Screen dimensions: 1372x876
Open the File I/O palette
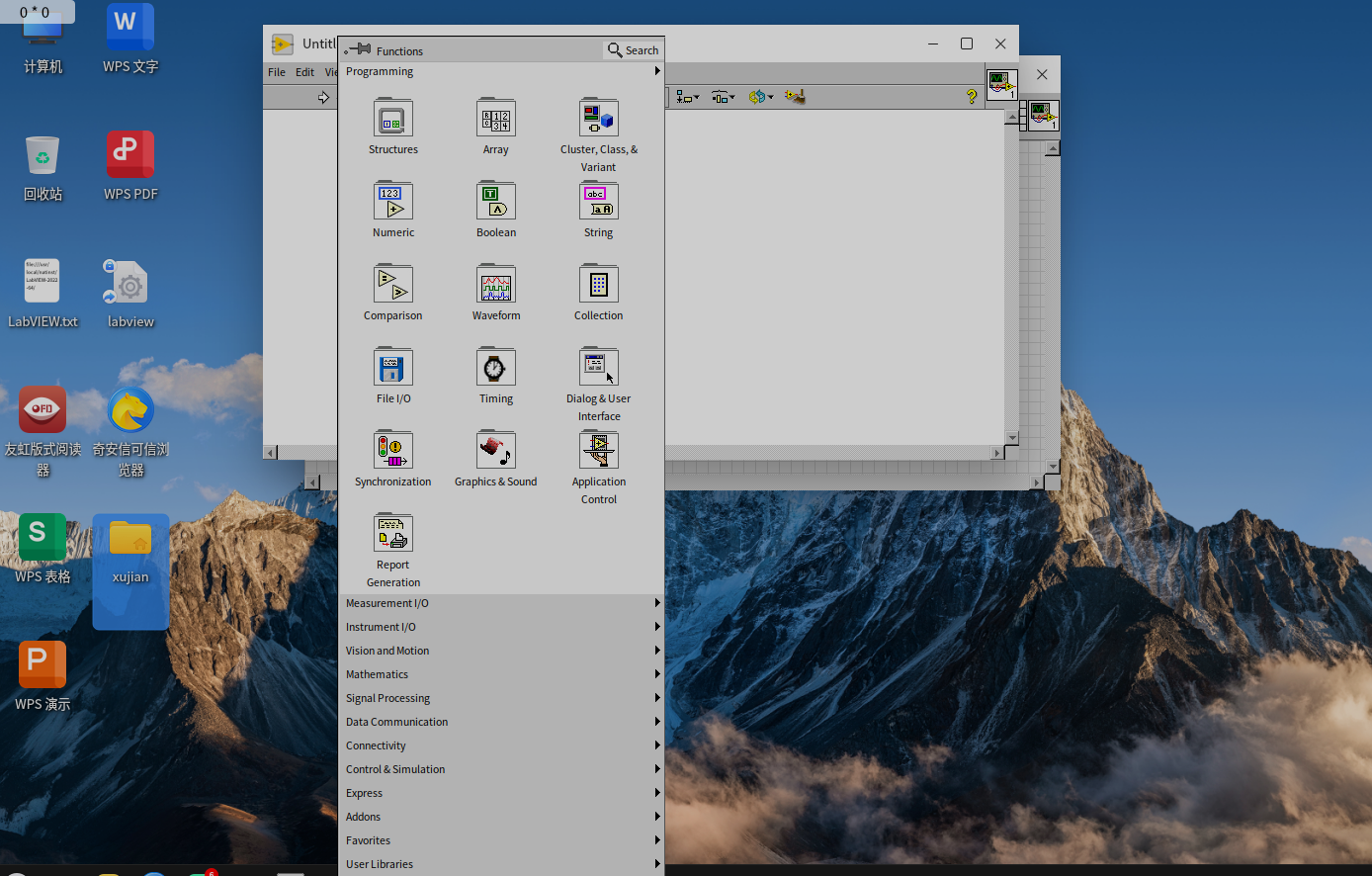393,367
